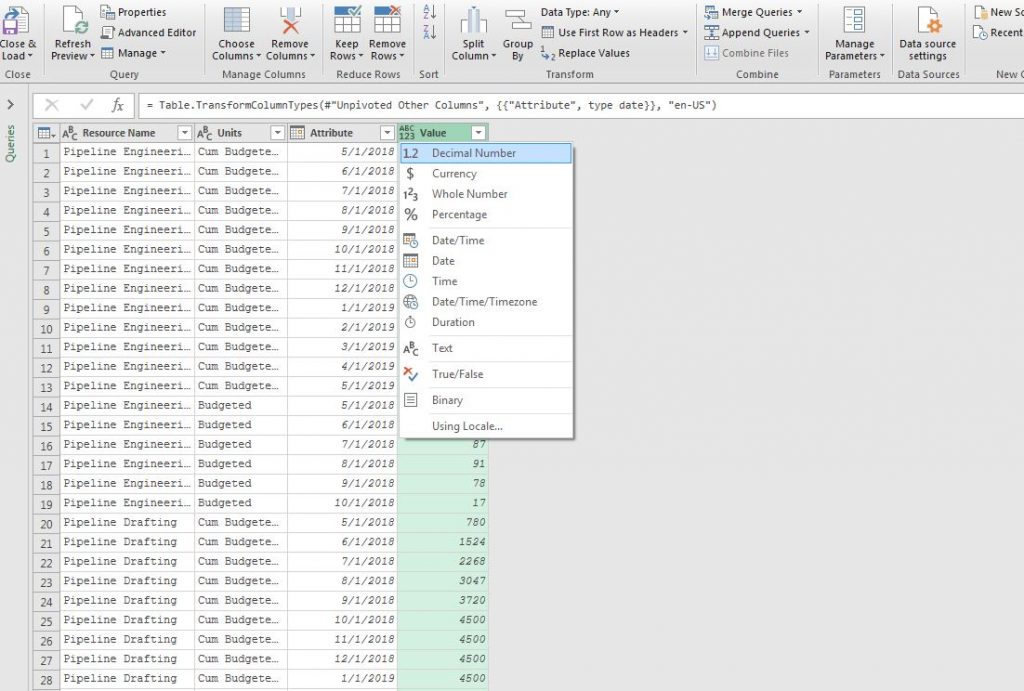
Task: Choose Currency from the data type menu
Action: 460,173
